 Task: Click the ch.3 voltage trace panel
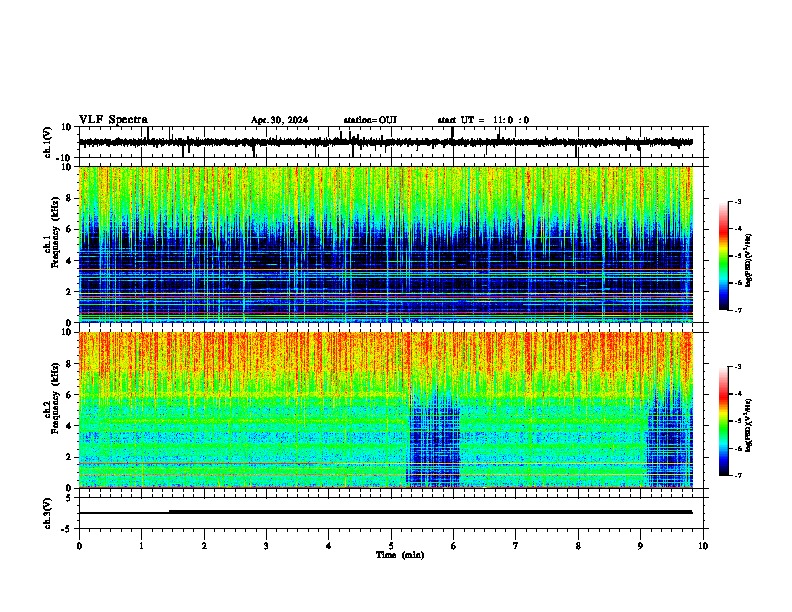(391, 513)
